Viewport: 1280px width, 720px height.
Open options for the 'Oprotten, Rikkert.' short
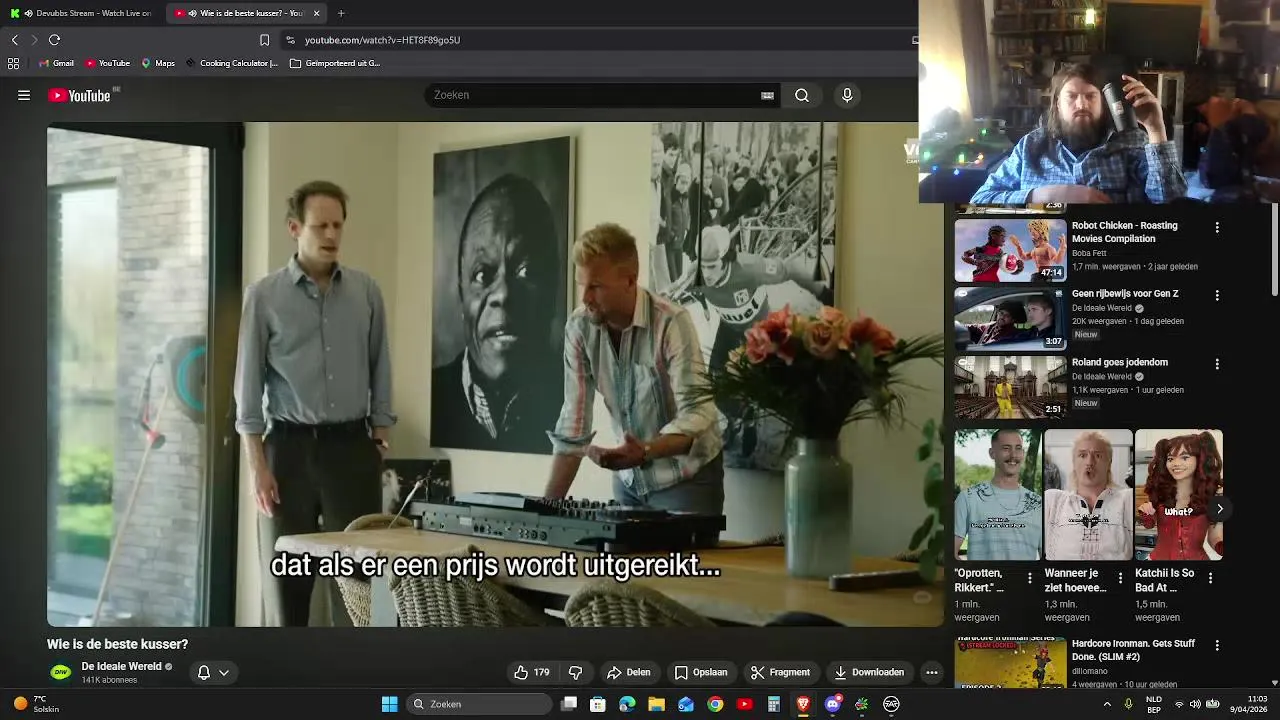[x=1030, y=578]
